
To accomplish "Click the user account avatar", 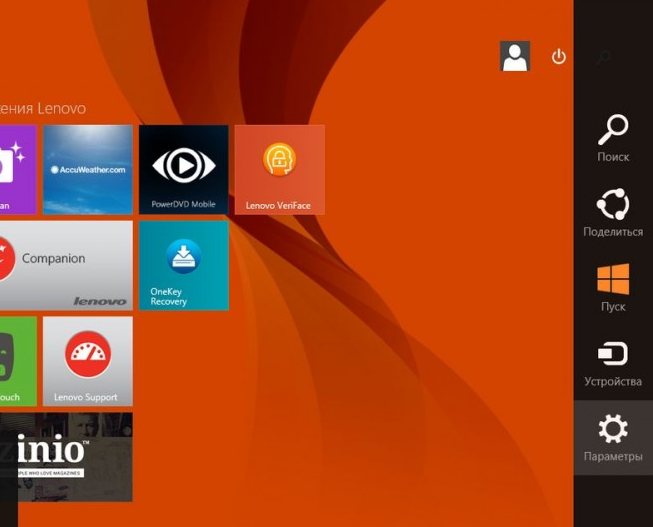I will (x=515, y=56).
